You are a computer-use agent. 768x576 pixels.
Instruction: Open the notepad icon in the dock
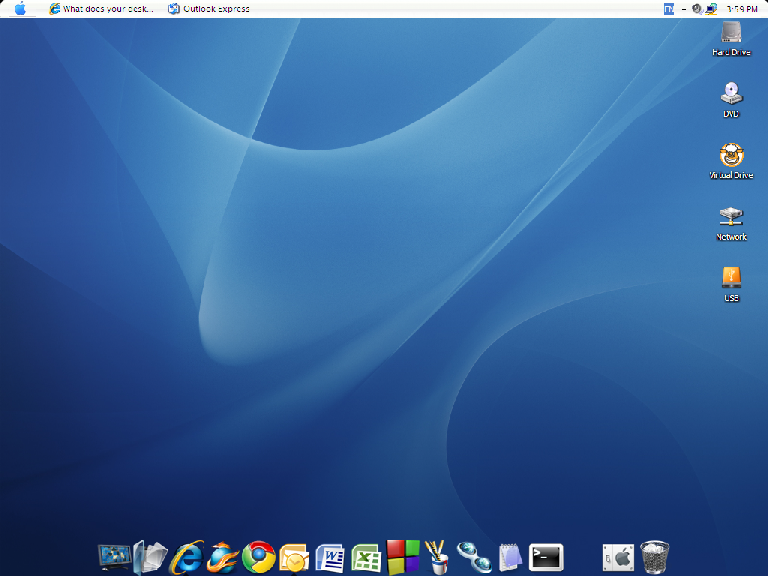click(x=510, y=556)
